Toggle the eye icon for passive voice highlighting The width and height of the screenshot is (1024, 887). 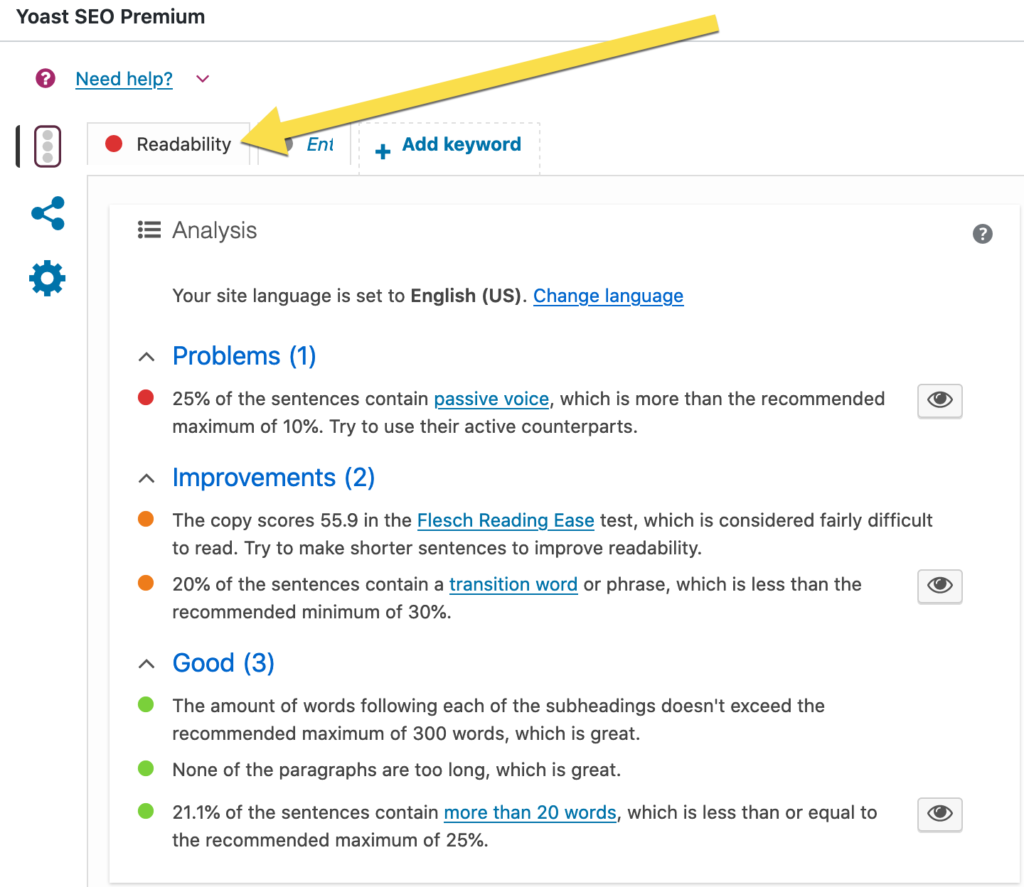[x=939, y=400]
